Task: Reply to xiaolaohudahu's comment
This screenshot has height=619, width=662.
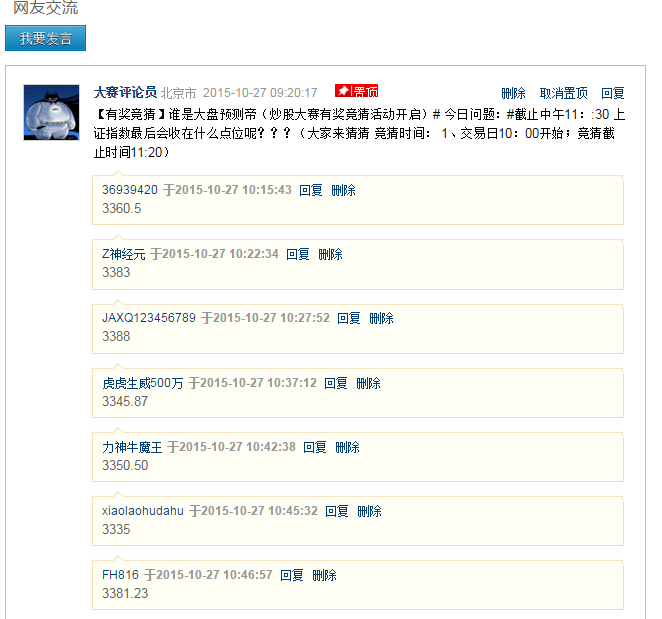Action: point(337,511)
